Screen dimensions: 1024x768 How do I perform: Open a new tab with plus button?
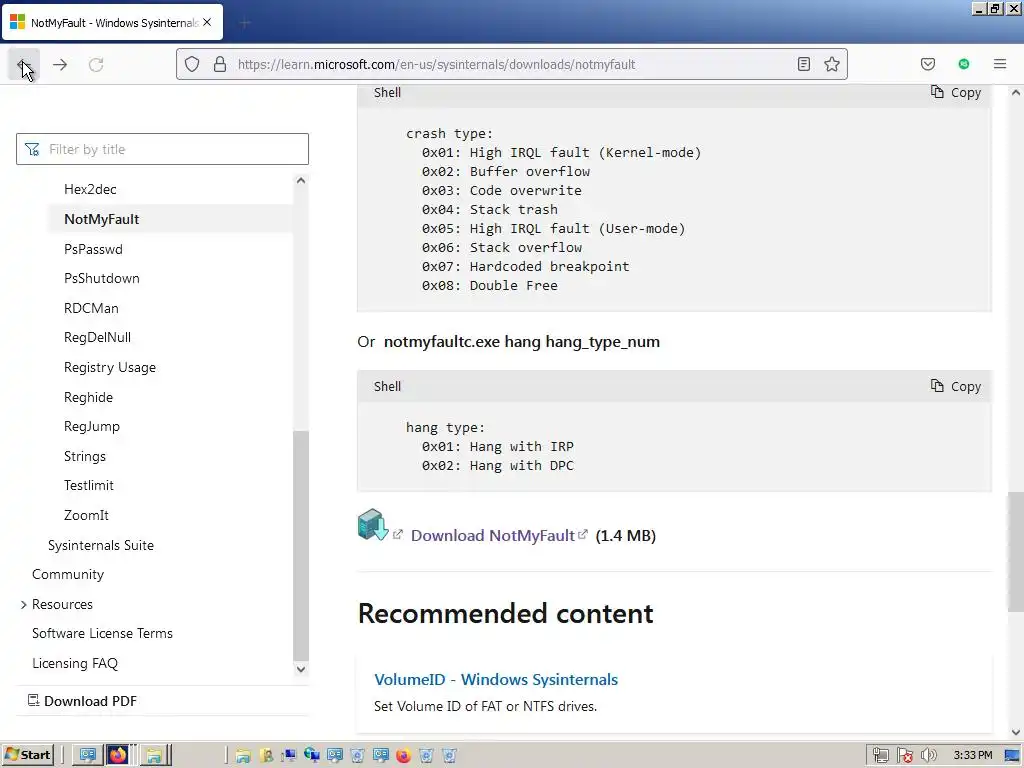pyautogui.click(x=245, y=23)
